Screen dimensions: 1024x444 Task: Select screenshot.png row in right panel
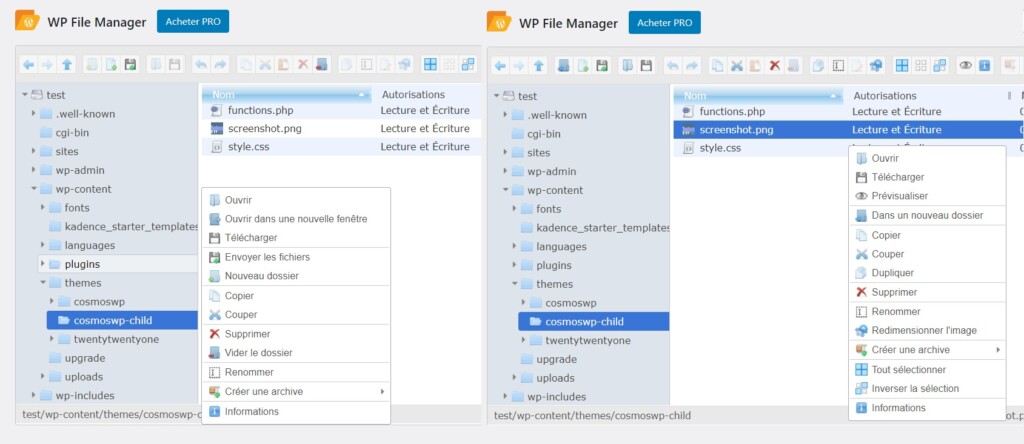(848, 130)
